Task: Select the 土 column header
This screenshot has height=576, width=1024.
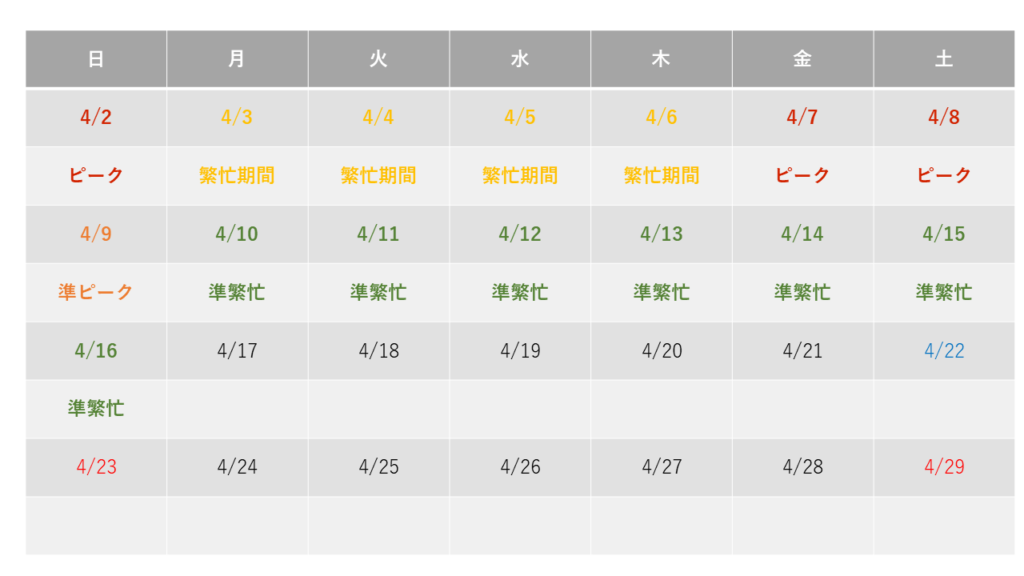Action: (944, 59)
